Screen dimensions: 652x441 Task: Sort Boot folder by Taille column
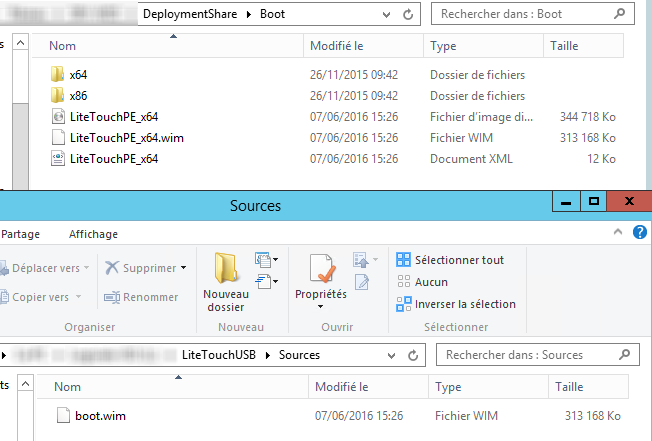pos(564,46)
